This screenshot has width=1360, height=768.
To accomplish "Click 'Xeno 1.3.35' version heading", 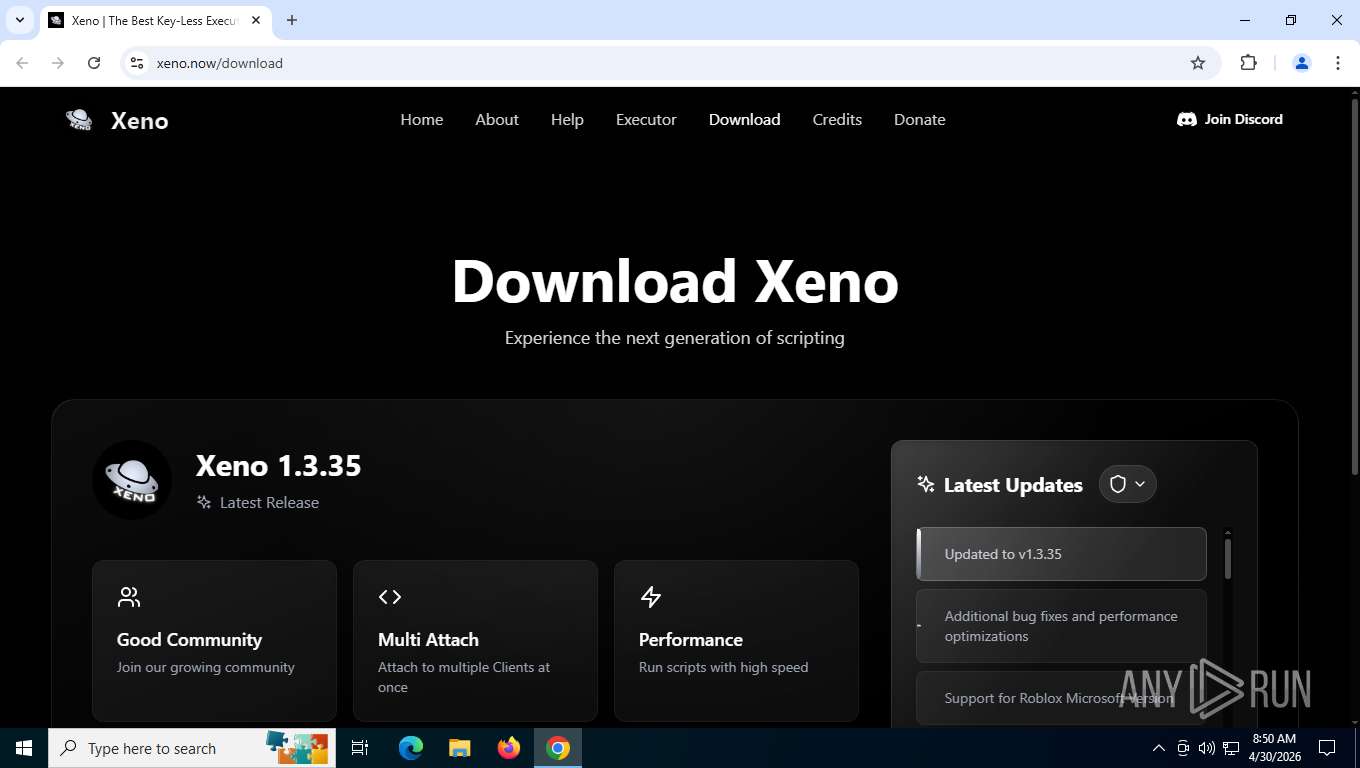I will click(279, 466).
